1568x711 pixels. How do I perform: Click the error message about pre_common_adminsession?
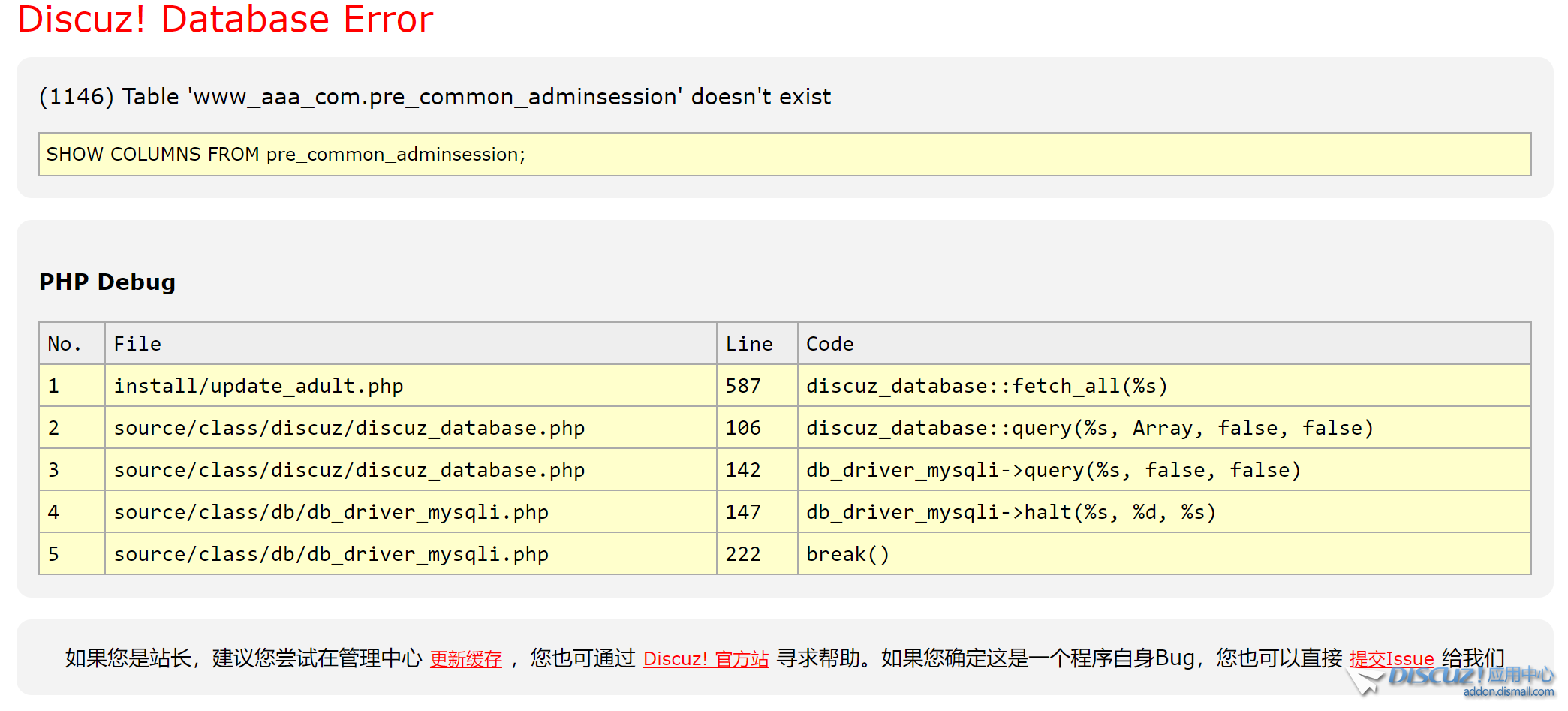(x=434, y=96)
